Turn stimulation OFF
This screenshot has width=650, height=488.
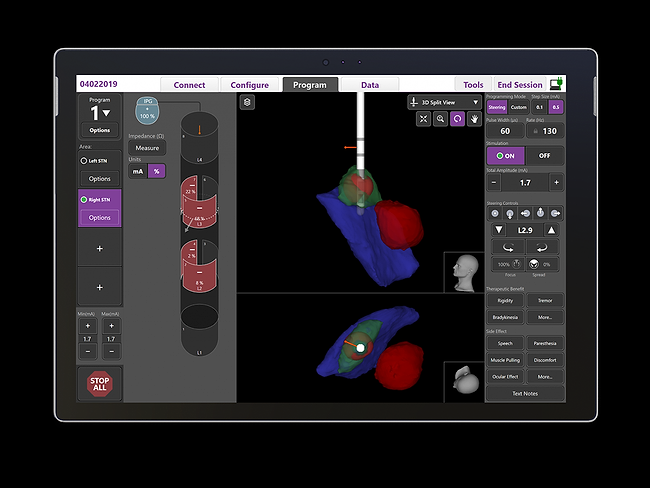click(x=544, y=156)
